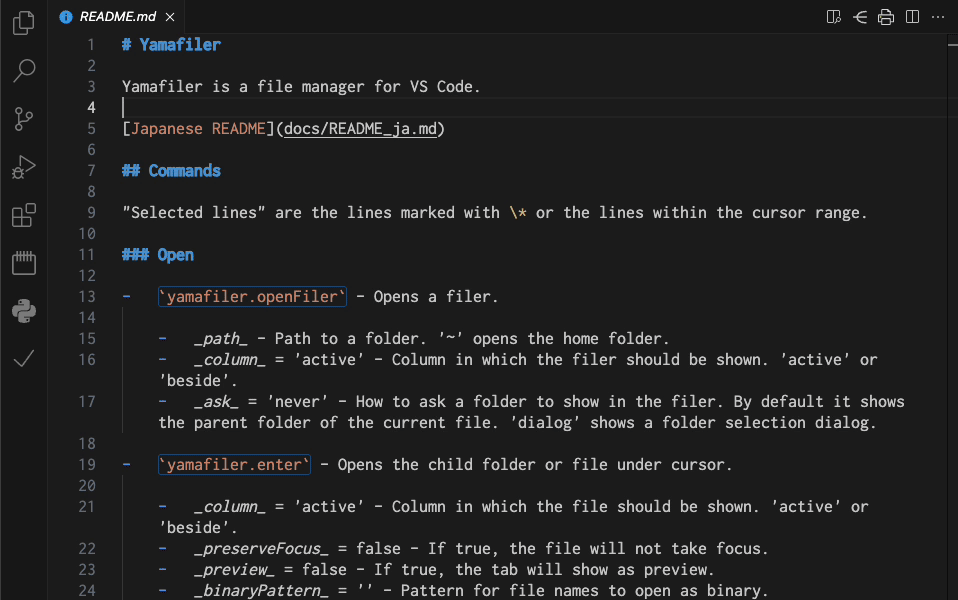Open the Run and Debug view
This screenshot has width=958, height=600.
click(x=24, y=166)
